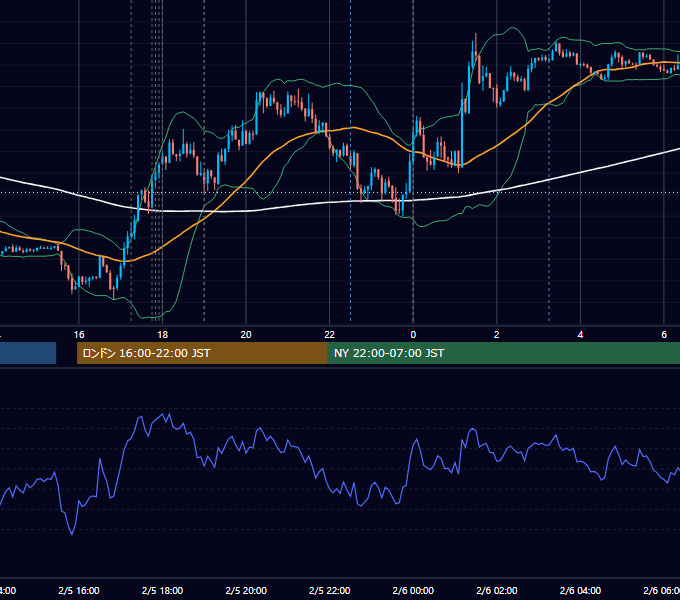Click the 2/6 00:00 date label

pyautogui.click(x=413, y=590)
